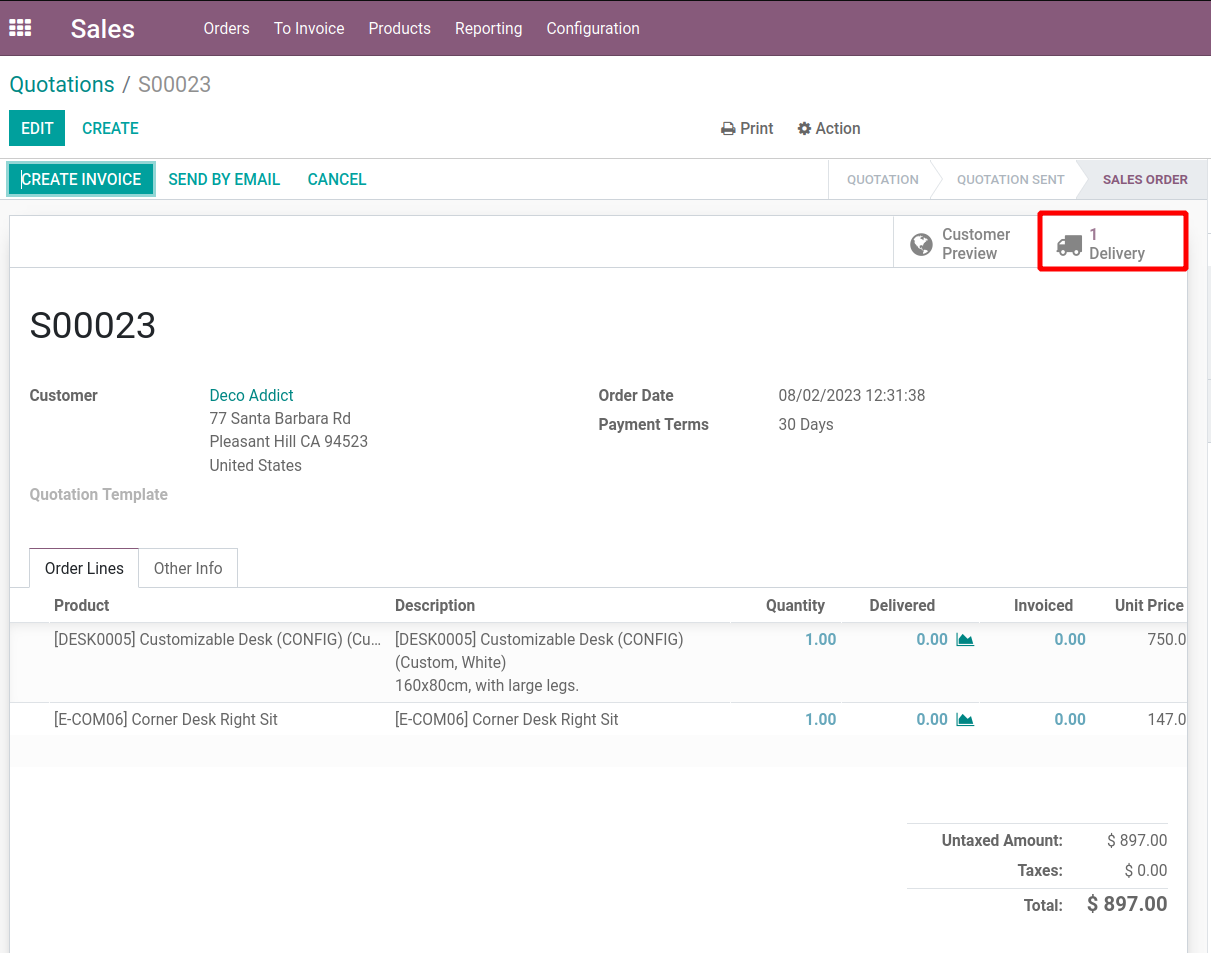Click the order date 08/02/2023 12:31:38
The image size is (1211, 953).
pos(852,395)
